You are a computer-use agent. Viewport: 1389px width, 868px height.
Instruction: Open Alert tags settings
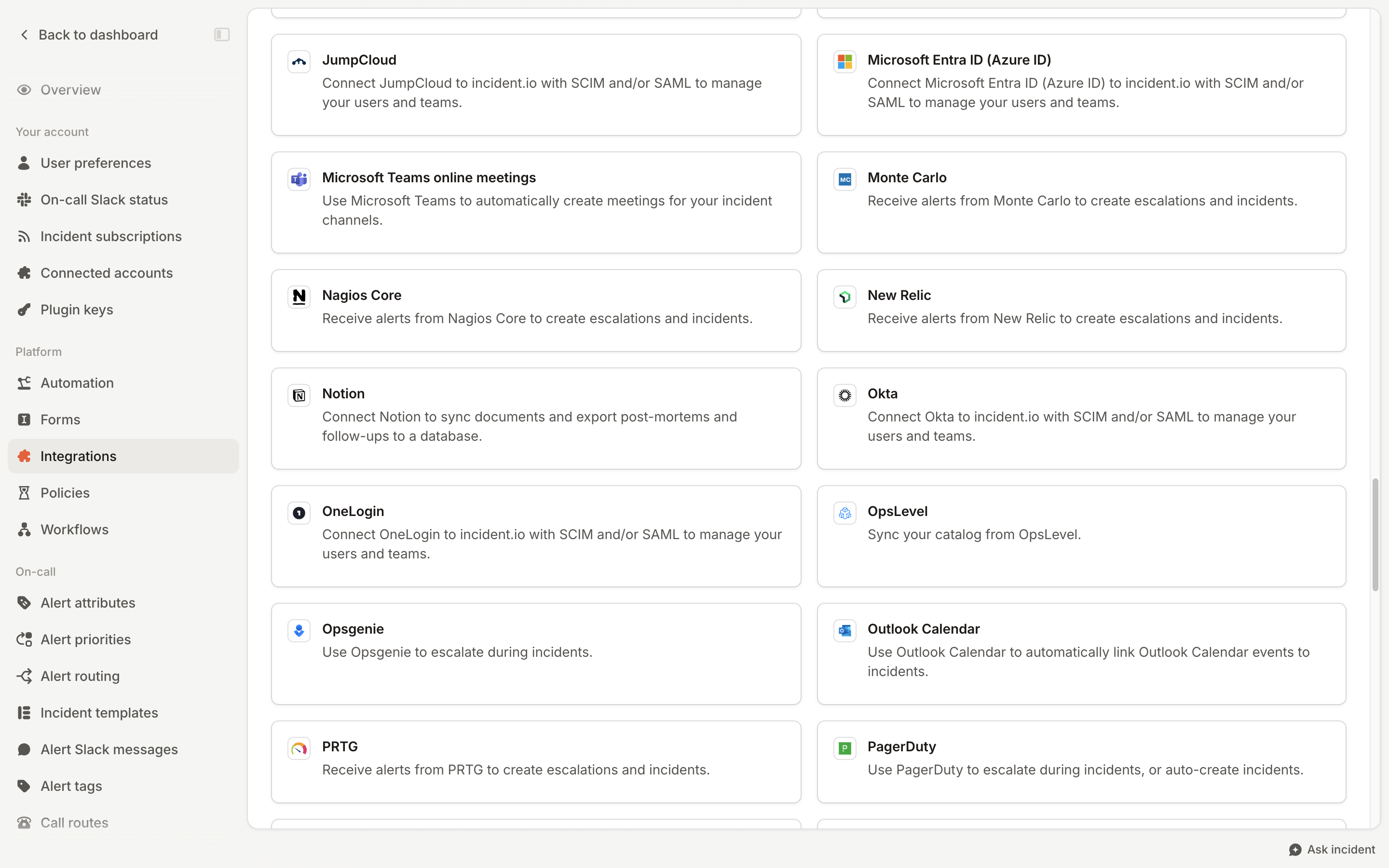[x=123, y=786]
